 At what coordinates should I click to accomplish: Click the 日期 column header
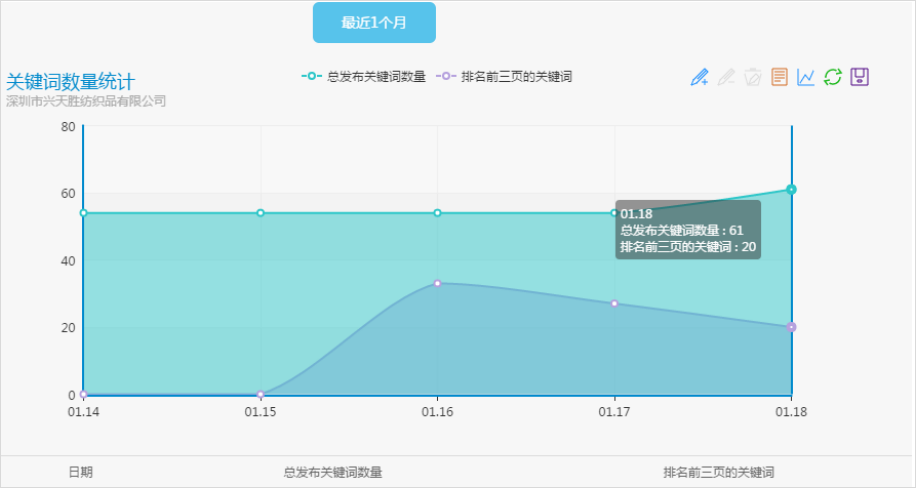81,472
